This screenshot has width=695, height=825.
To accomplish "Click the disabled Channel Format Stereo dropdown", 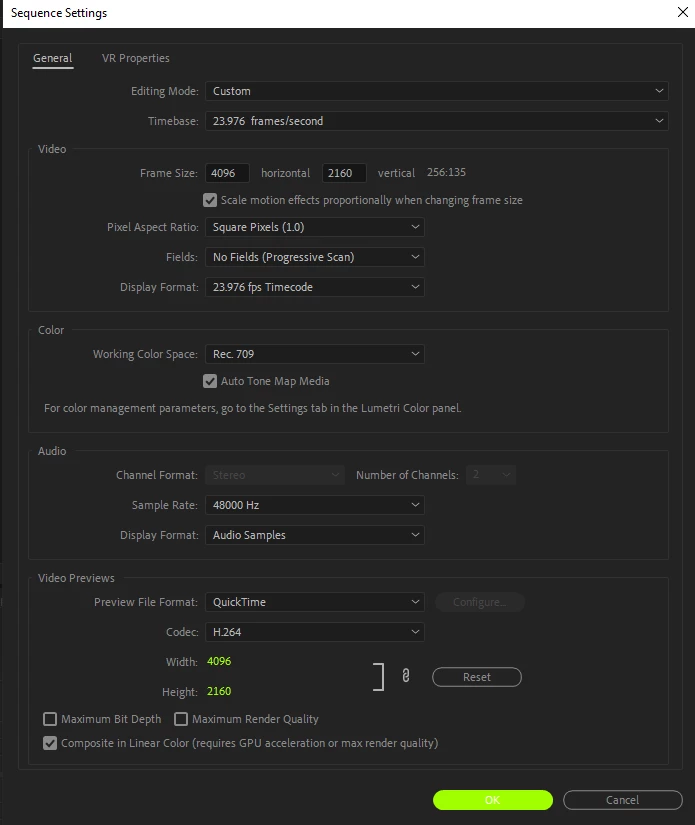I will click(275, 475).
